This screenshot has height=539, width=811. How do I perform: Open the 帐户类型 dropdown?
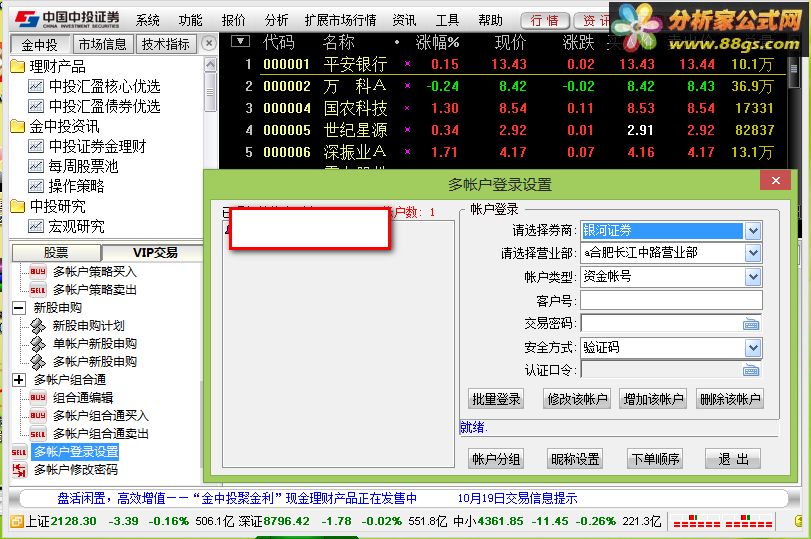(753, 277)
